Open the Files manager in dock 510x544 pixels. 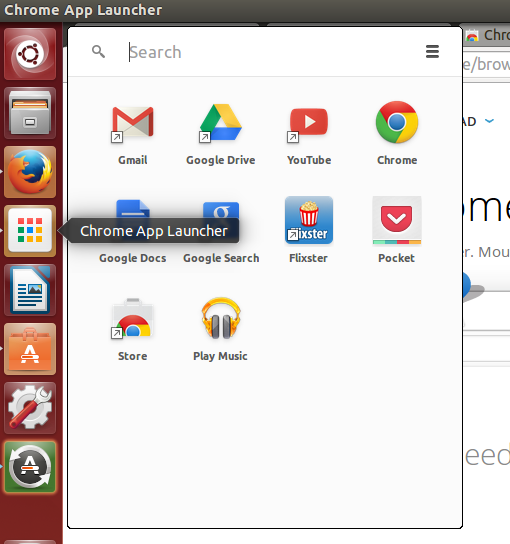pyautogui.click(x=30, y=113)
